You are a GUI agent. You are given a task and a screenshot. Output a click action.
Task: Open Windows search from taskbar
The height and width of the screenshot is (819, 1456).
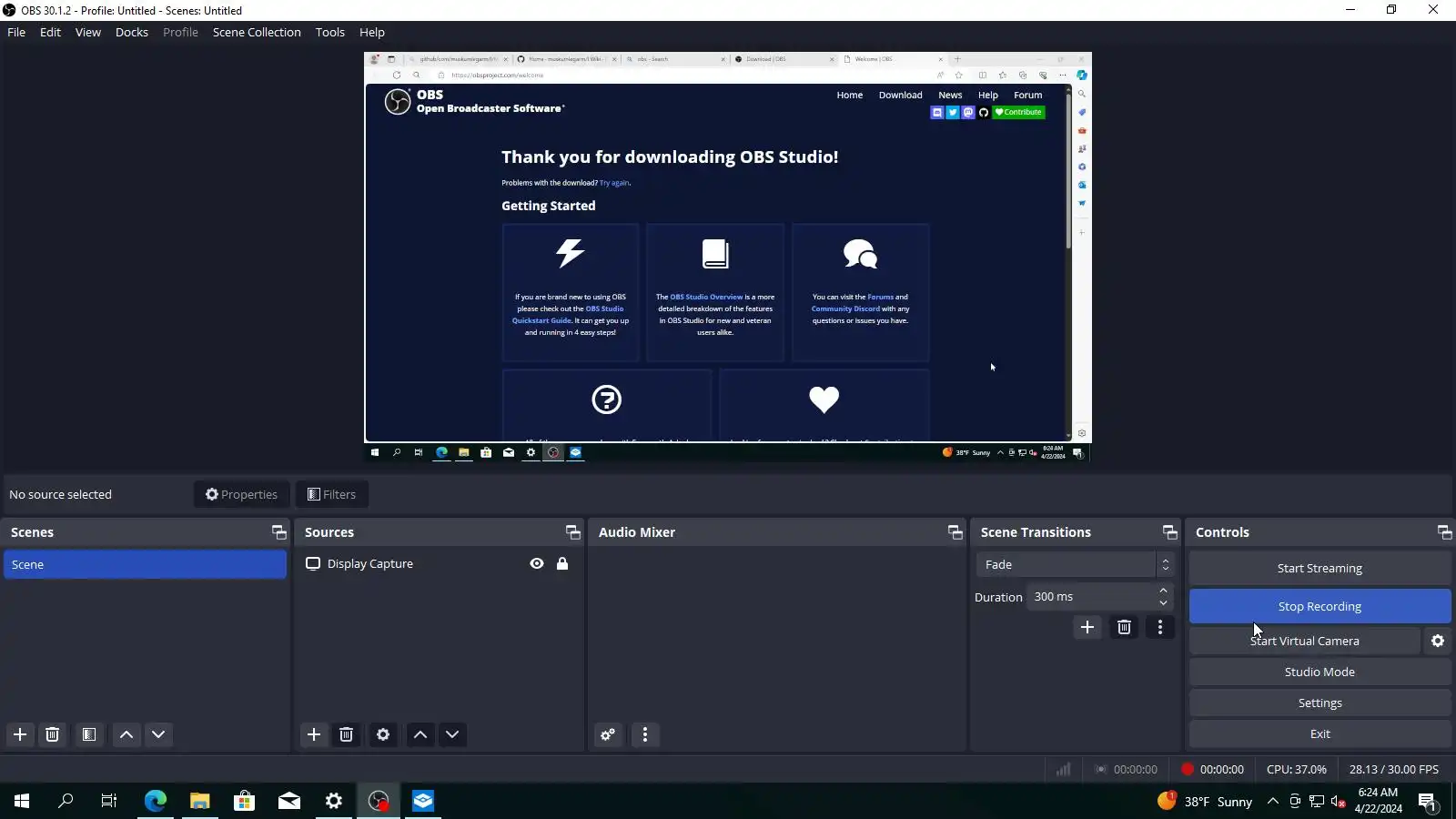click(x=66, y=801)
